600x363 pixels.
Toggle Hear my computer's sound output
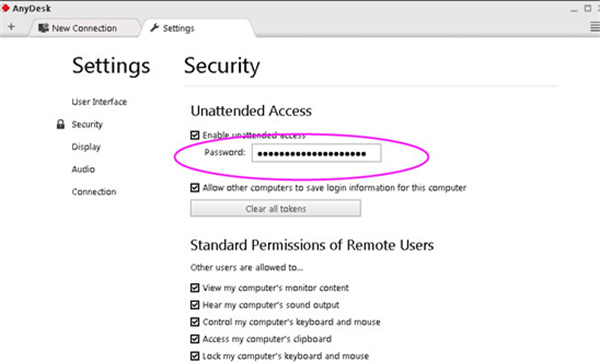click(195, 305)
